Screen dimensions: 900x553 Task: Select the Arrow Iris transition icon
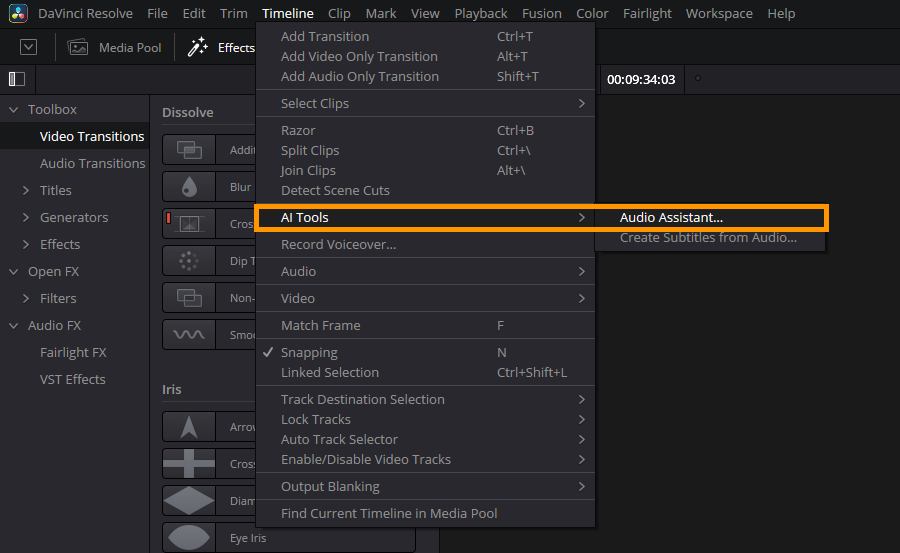point(189,427)
